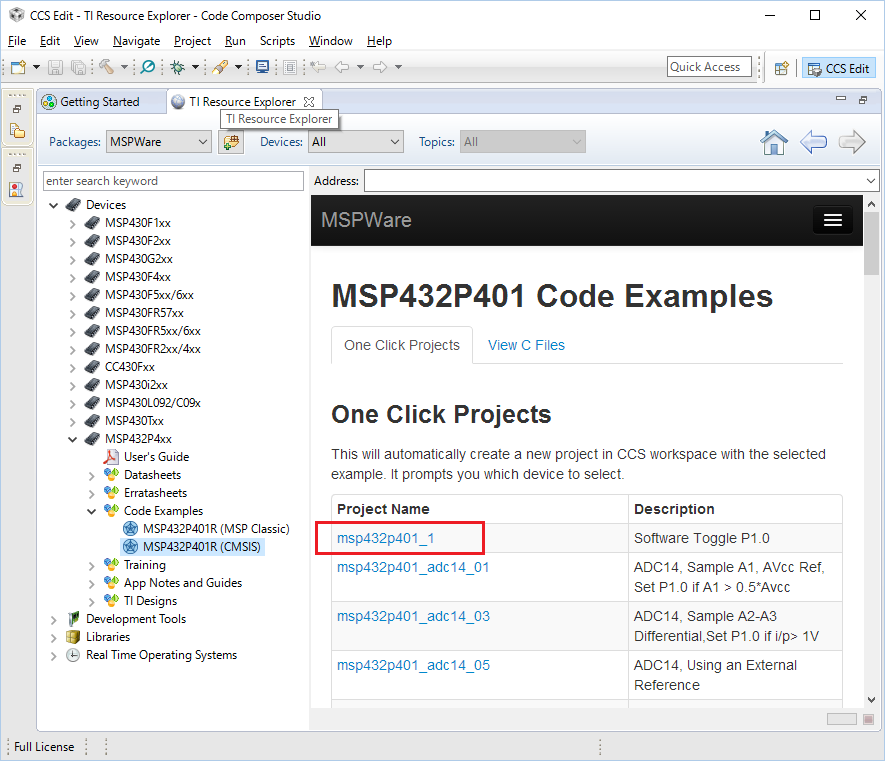Select the One Click Projects tab
This screenshot has height=761, width=885.
[x=402, y=345]
